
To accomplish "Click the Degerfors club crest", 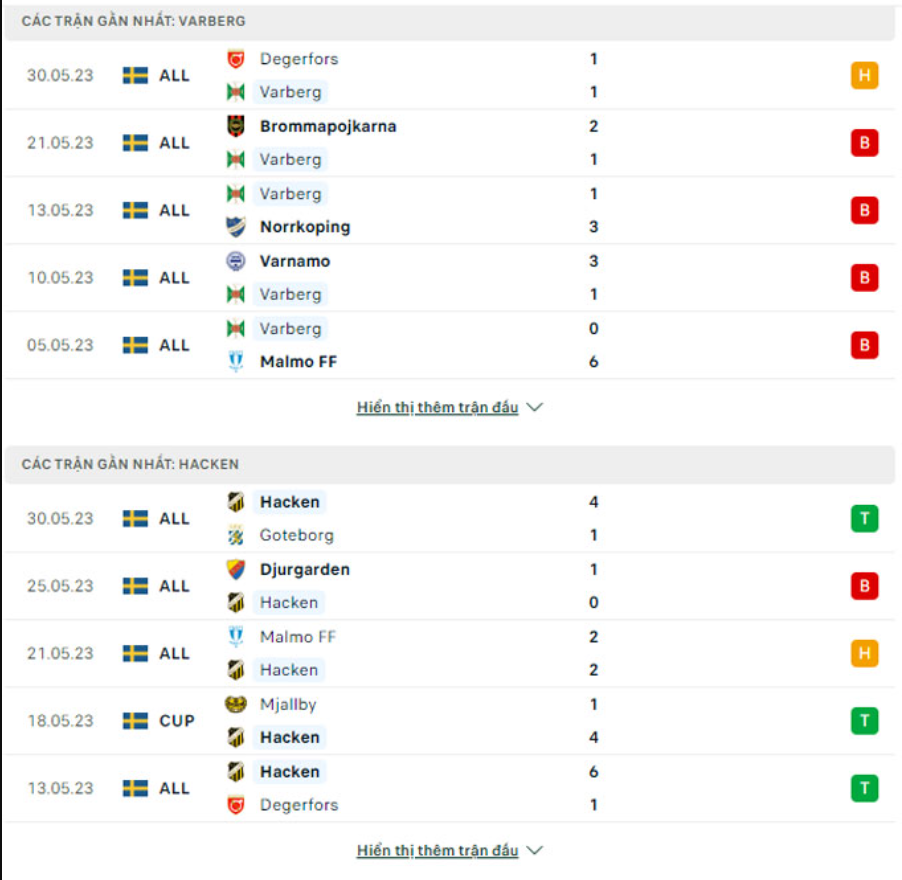I will 234,59.
